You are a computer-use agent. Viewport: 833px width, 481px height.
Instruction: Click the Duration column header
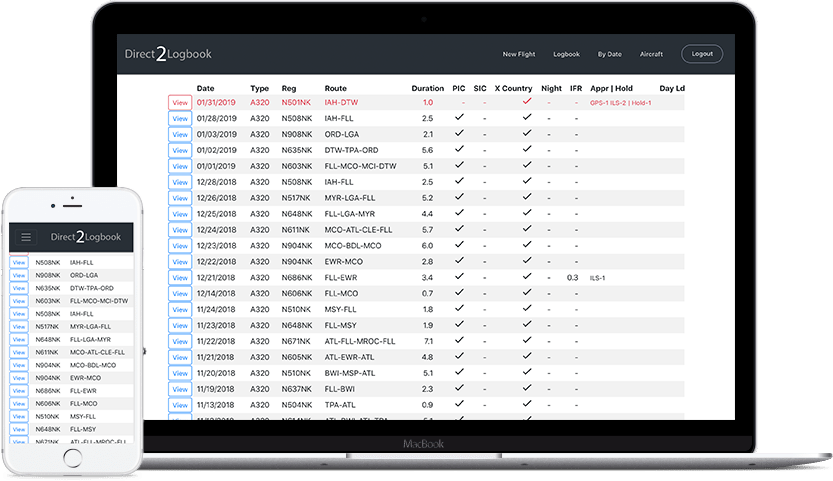[428, 88]
